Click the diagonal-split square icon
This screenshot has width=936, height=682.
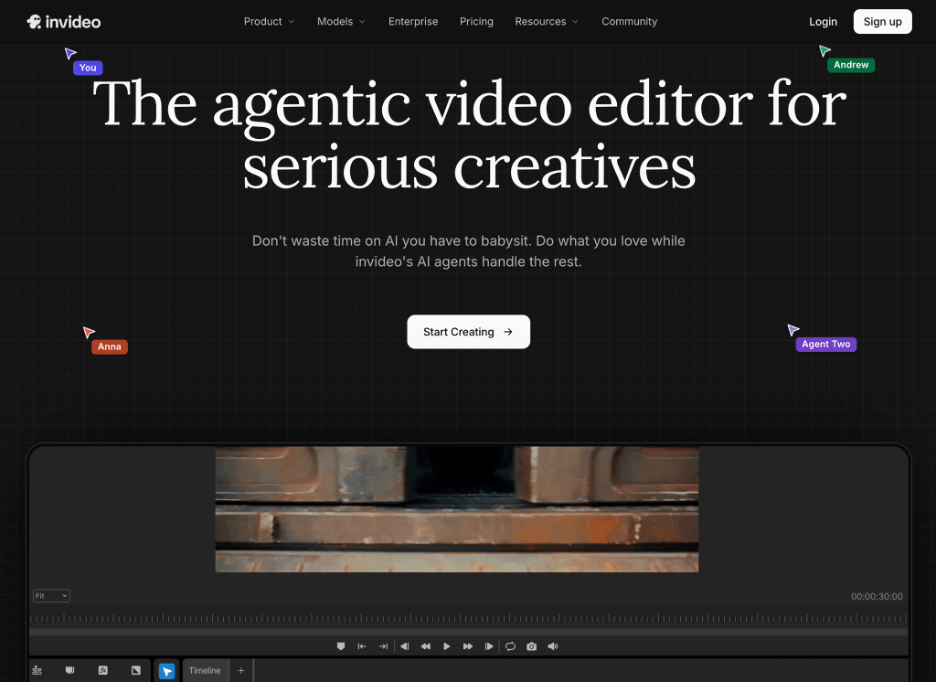point(136,671)
